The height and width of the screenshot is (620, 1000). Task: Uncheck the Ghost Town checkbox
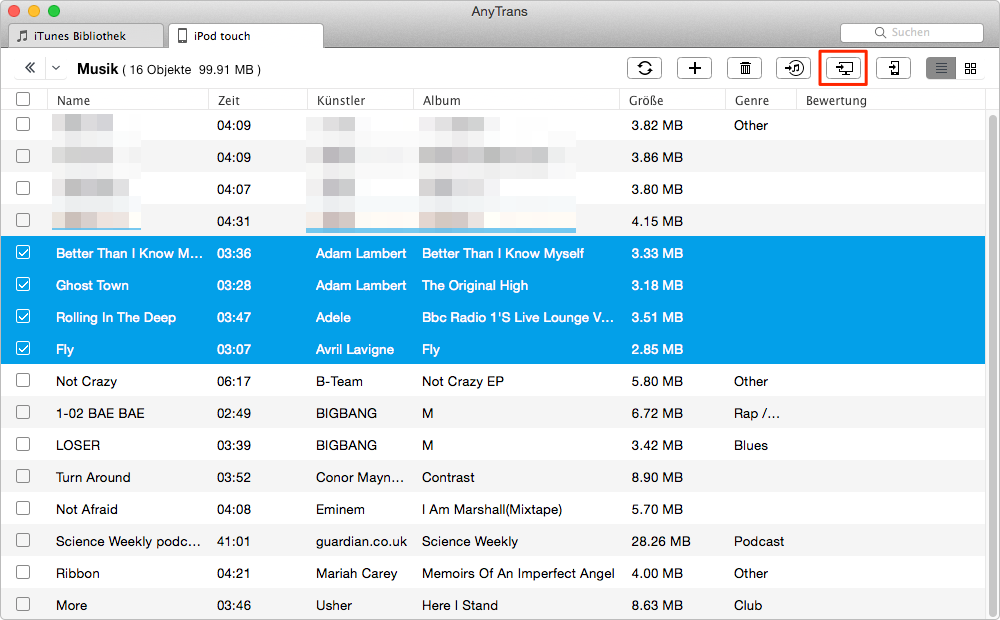[23, 284]
